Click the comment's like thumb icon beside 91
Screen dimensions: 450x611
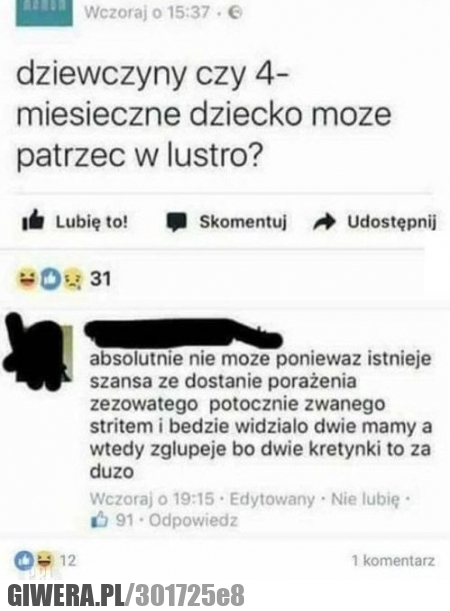coord(99,520)
